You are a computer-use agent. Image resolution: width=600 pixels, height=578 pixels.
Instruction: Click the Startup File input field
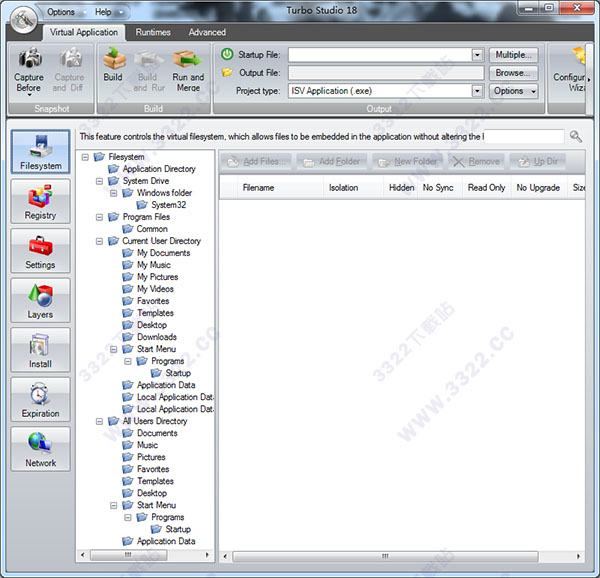click(x=380, y=55)
